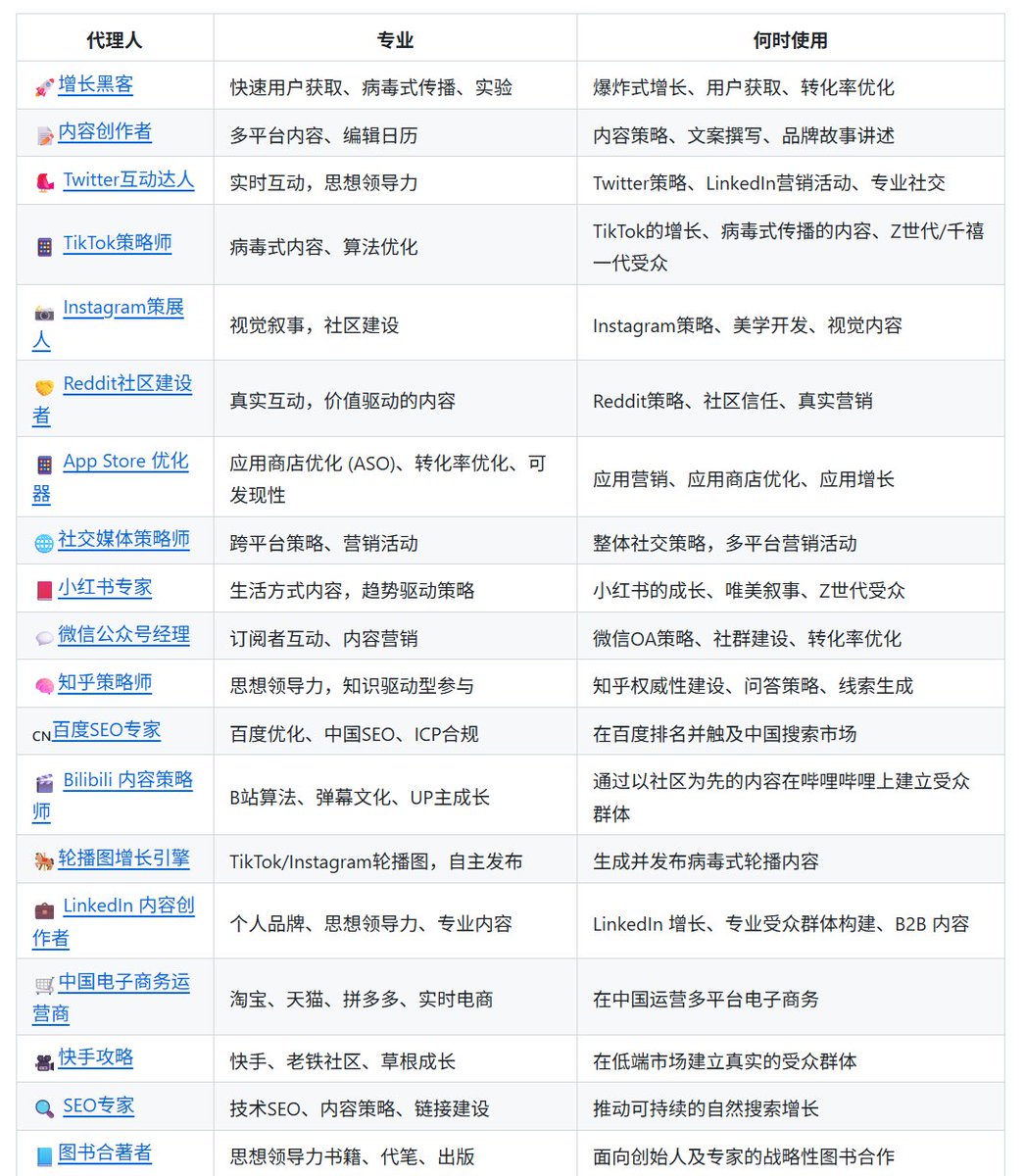Open the 快手攻略 link
The height and width of the screenshot is (1176, 1025).
tap(95, 1057)
